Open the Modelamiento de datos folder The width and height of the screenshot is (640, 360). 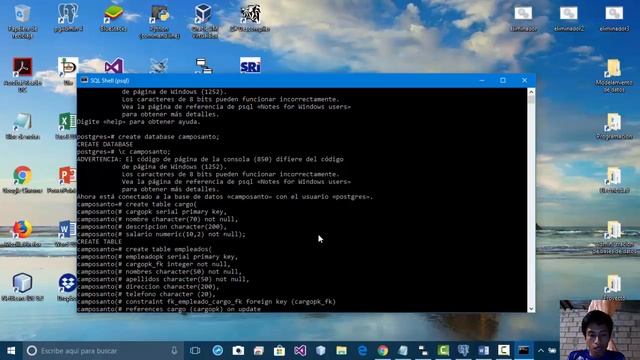(613, 75)
